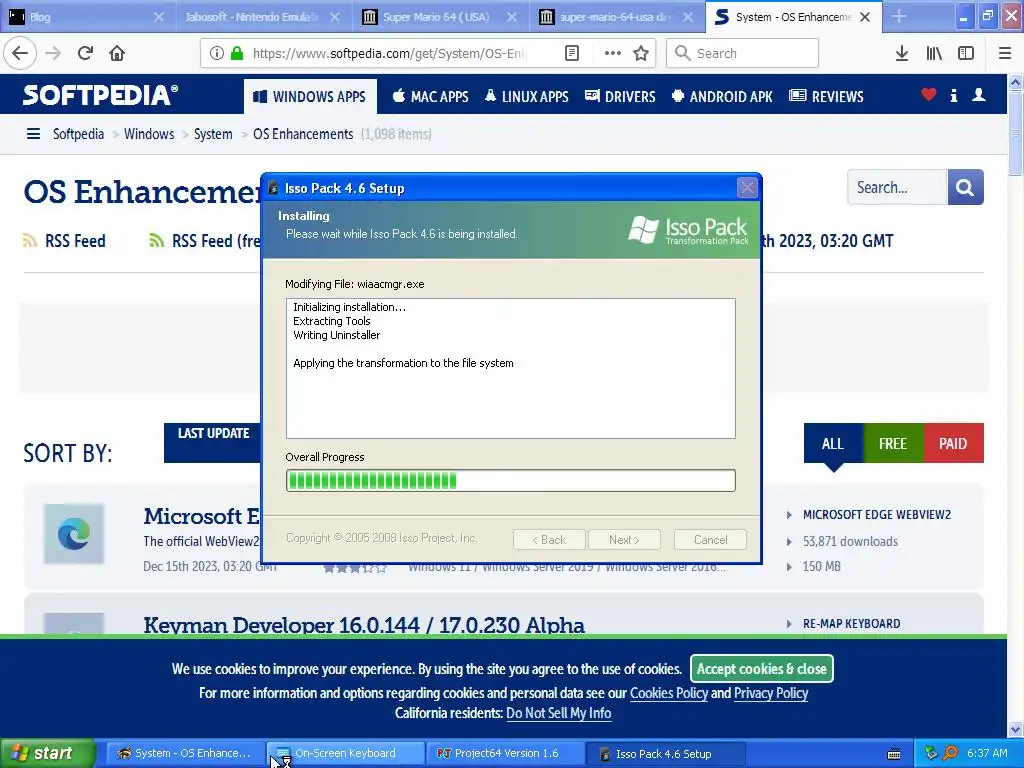Viewport: 1024px width, 768px height.
Task: Open the Privacy Policy link
Action: click(771, 693)
